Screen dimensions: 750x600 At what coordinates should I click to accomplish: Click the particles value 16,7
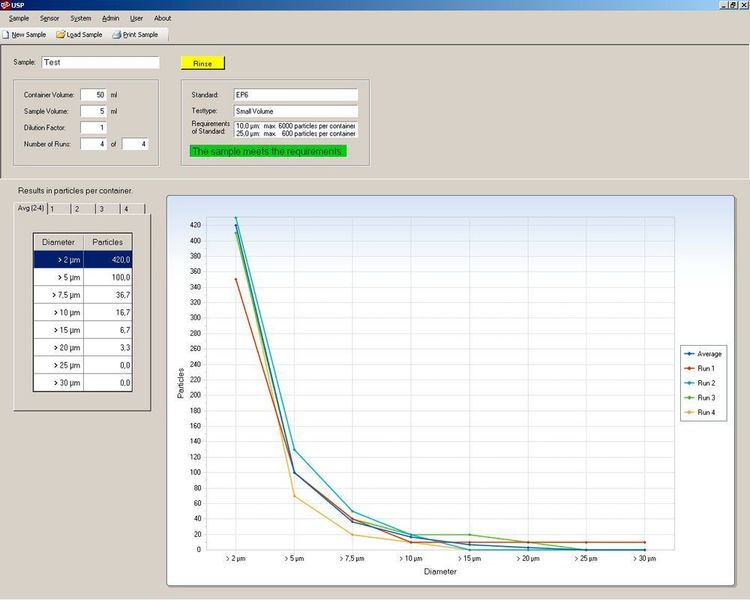(x=108, y=312)
